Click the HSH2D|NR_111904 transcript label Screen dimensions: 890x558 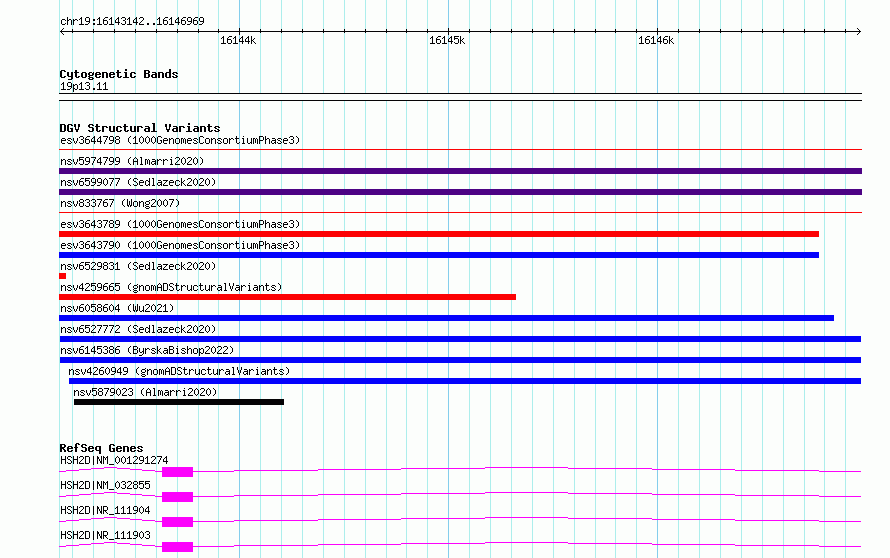pyautogui.click(x=105, y=510)
